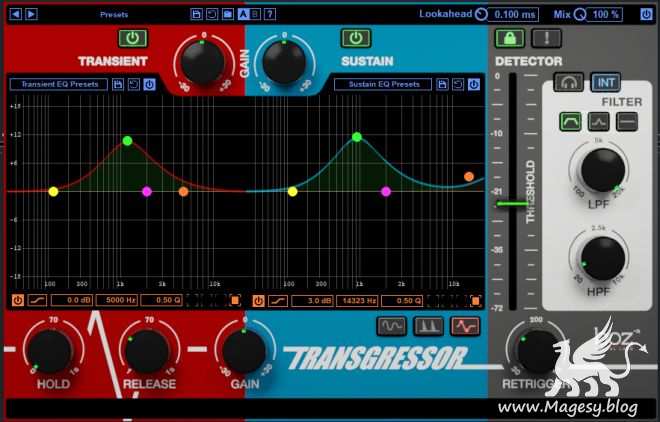660x422 pixels.
Task: Click Transient band 5000 Hz frequency field
Action: [x=117, y=300]
